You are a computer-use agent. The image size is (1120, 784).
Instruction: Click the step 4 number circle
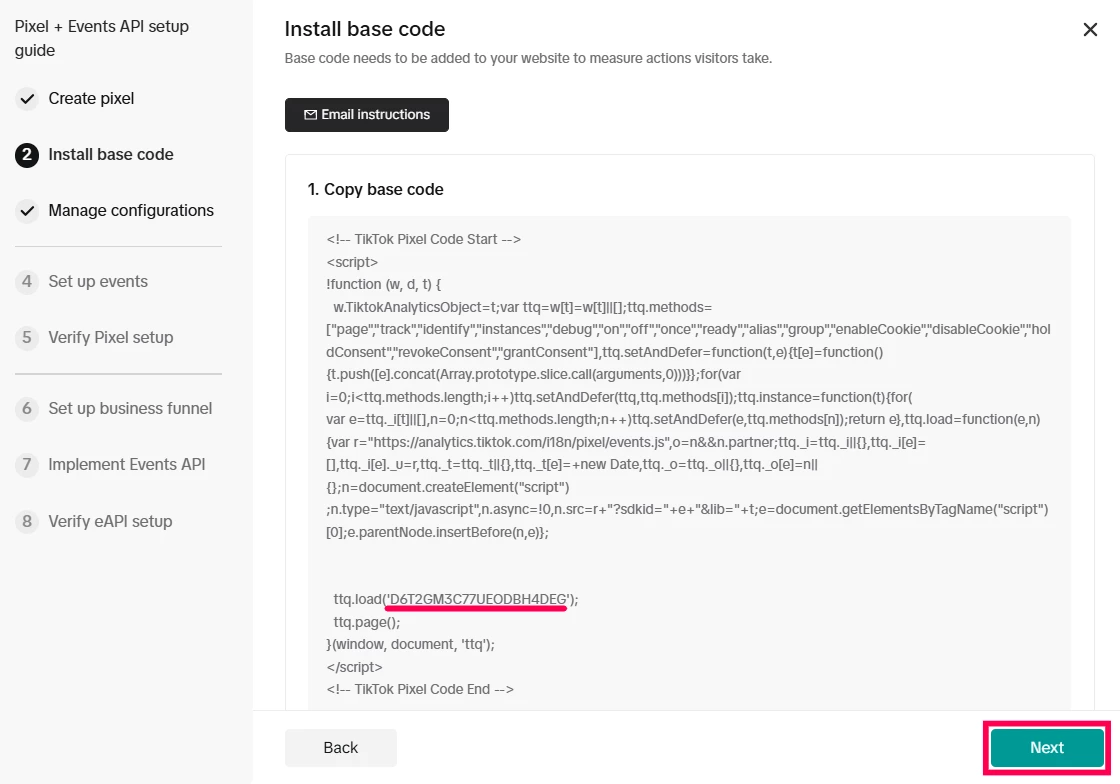click(27, 282)
